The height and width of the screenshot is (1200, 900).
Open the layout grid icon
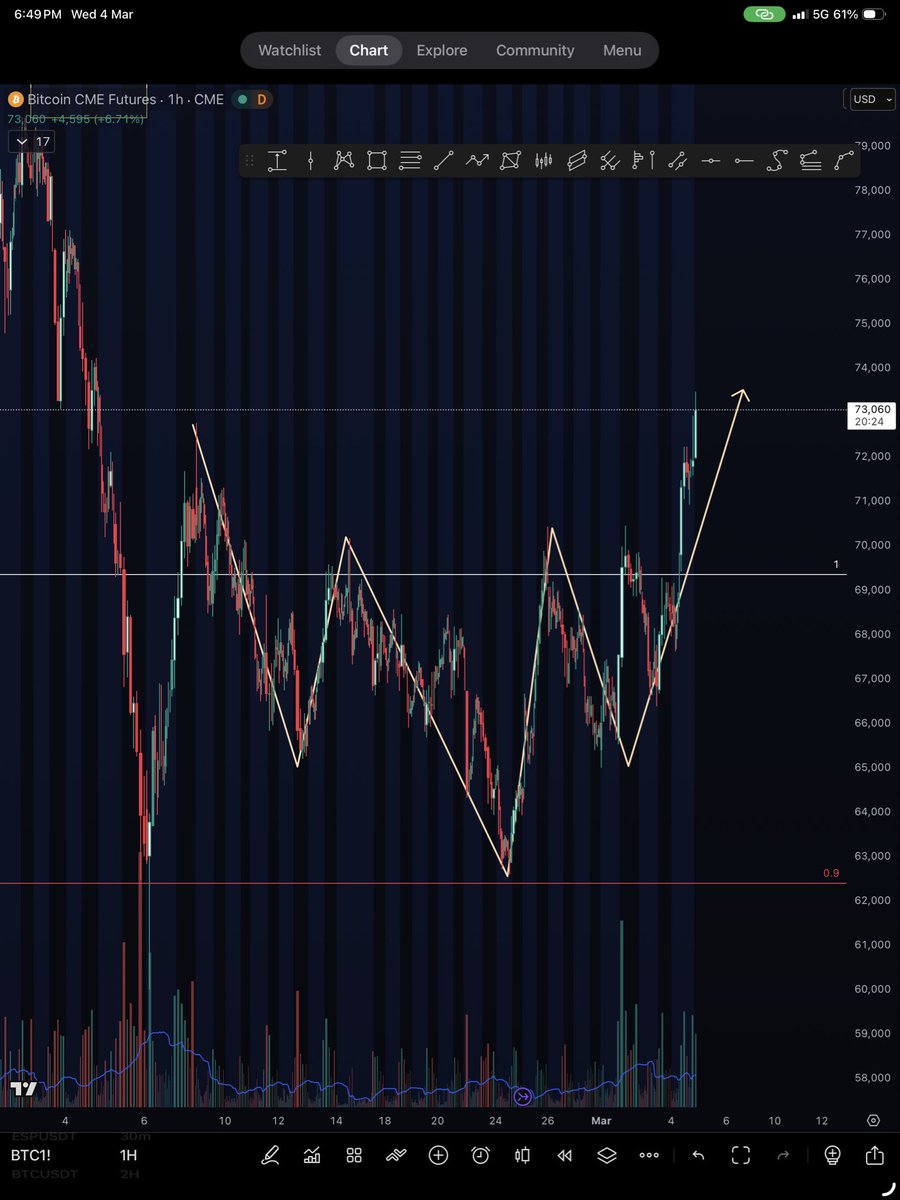point(354,1155)
